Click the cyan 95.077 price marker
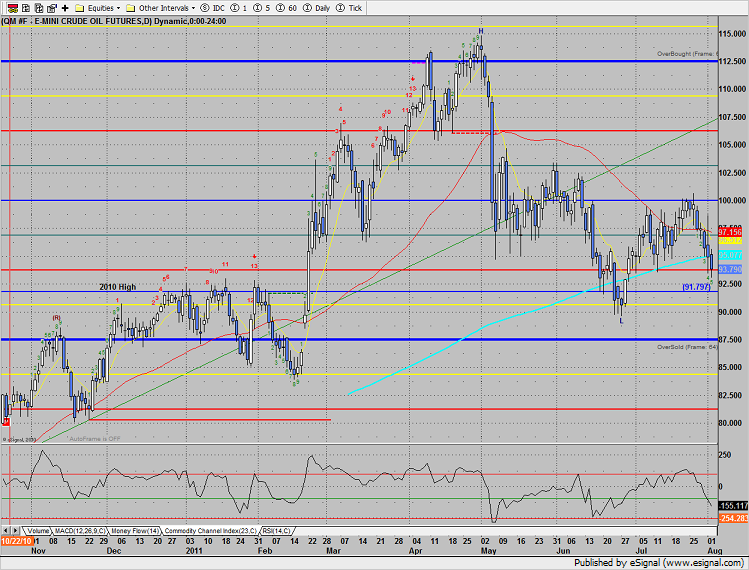Image resolution: width=749 pixels, height=570 pixels. [730, 255]
